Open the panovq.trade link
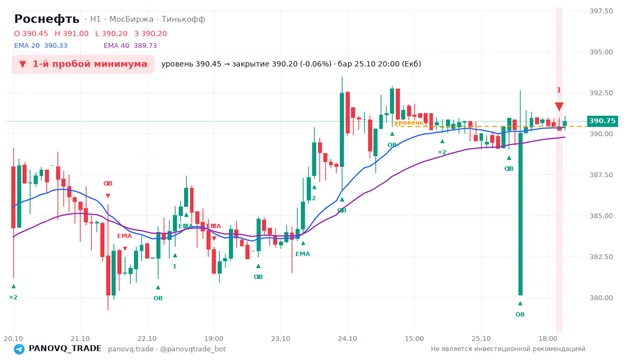Screen dimensions: 640x360 pos(131,349)
